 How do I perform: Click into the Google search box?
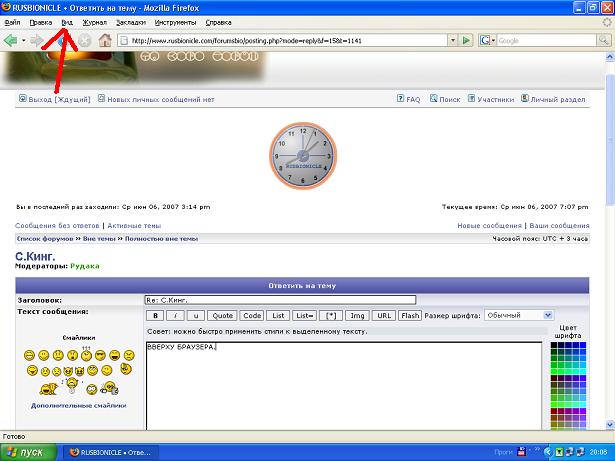(546, 40)
